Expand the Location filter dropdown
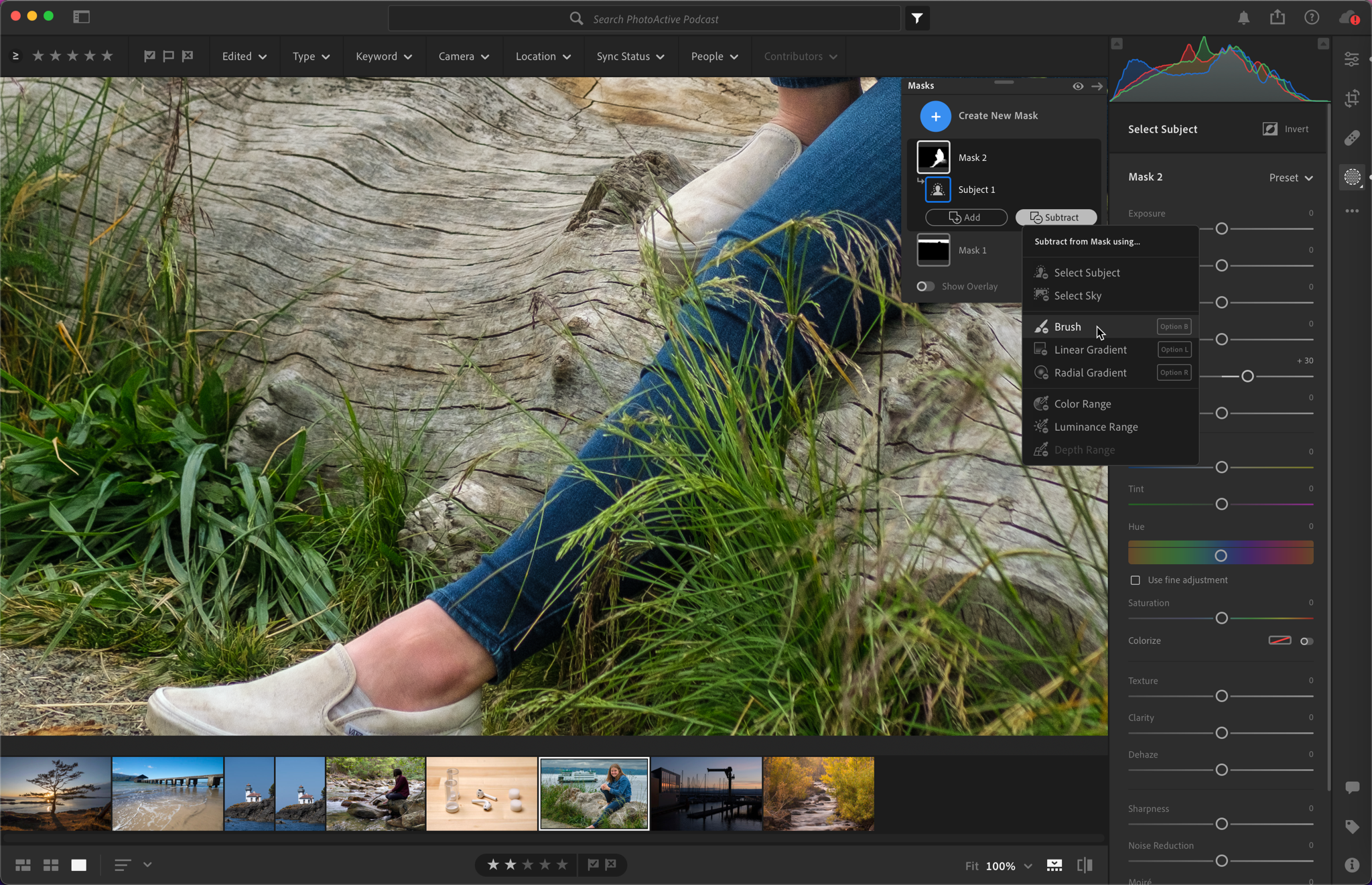Image resolution: width=1372 pixels, height=885 pixels. 543,56
